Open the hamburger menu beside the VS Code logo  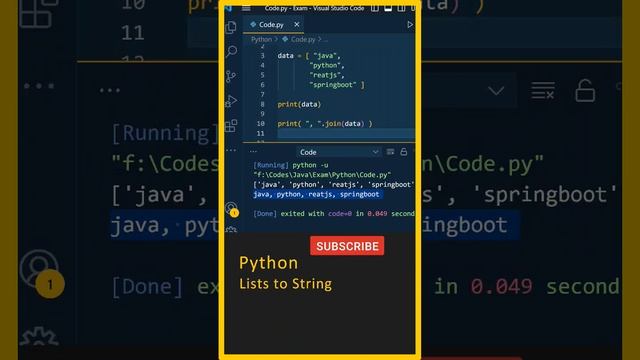pyautogui.click(x=246, y=8)
